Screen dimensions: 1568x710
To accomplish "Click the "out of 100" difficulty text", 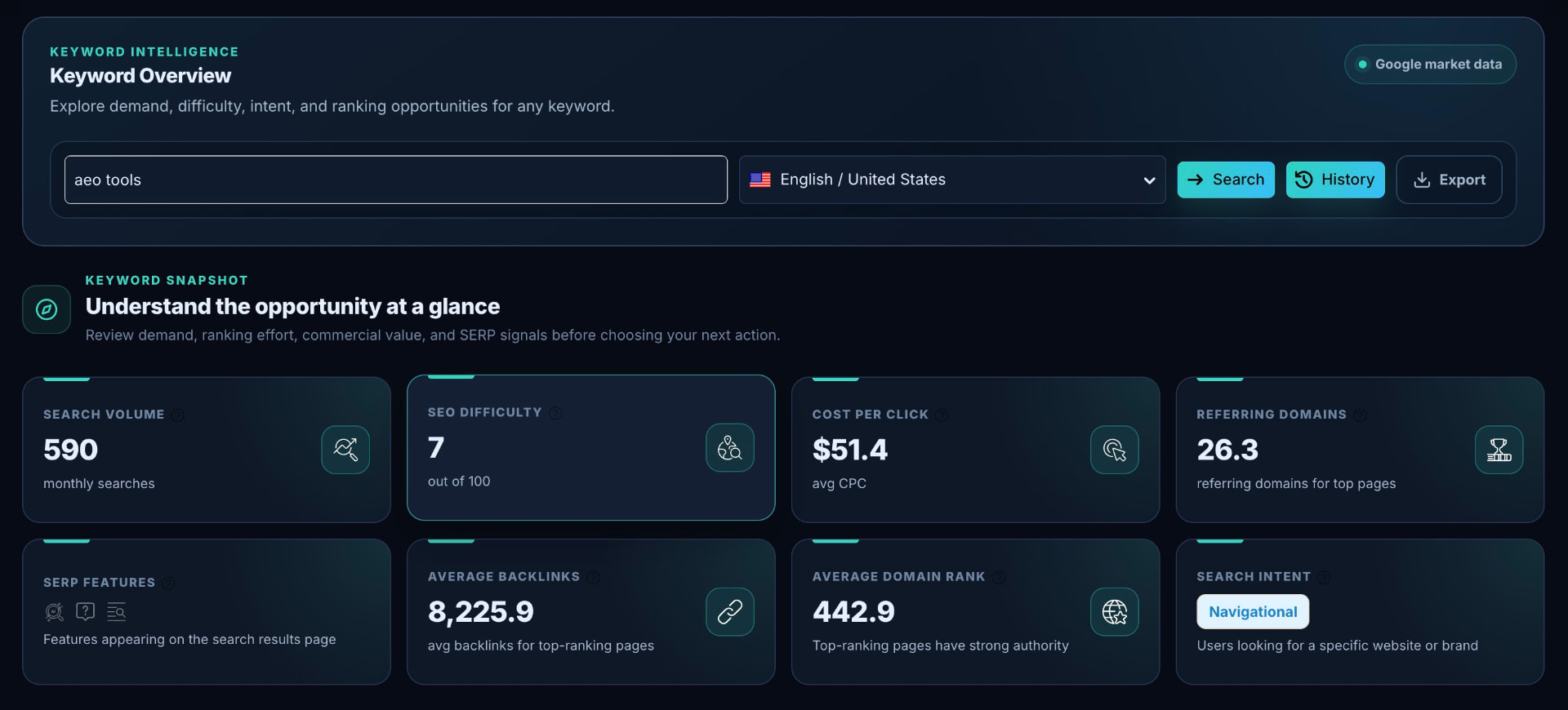I will [459, 481].
